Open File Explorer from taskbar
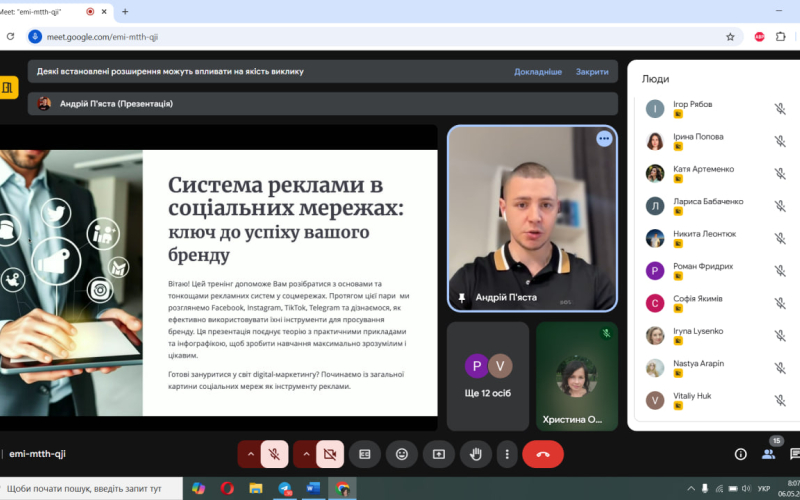 pos(256,489)
